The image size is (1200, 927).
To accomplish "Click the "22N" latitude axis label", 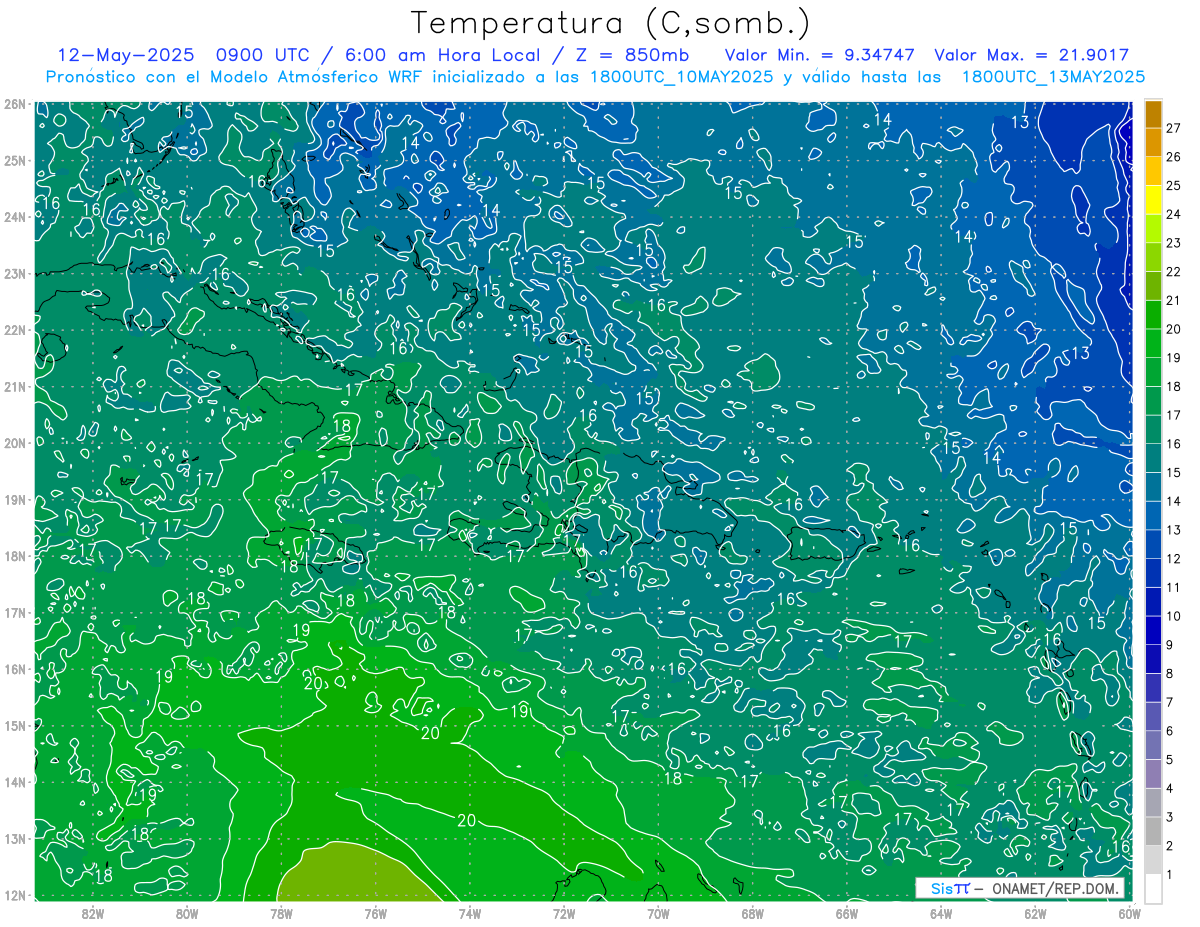I will tap(14, 330).
